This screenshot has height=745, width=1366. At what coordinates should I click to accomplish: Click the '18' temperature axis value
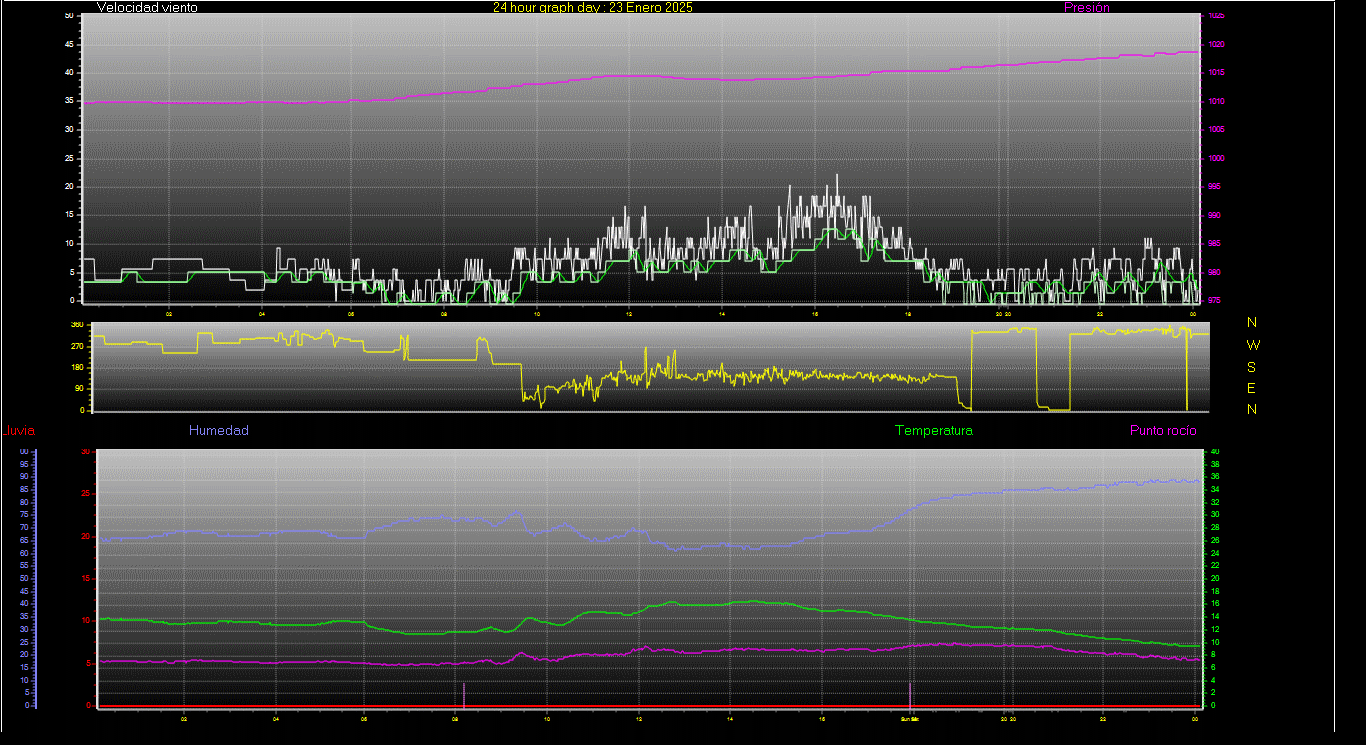(x=1215, y=591)
